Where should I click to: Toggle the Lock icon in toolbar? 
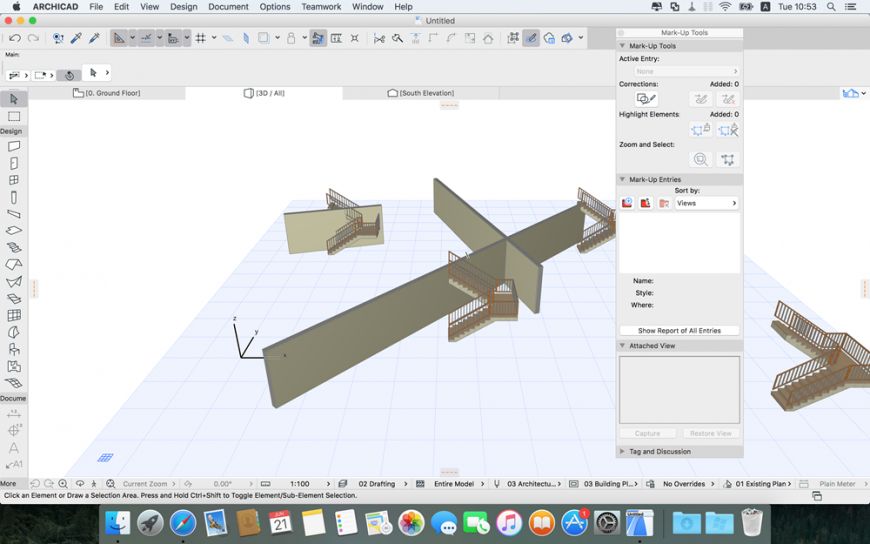tap(291, 38)
